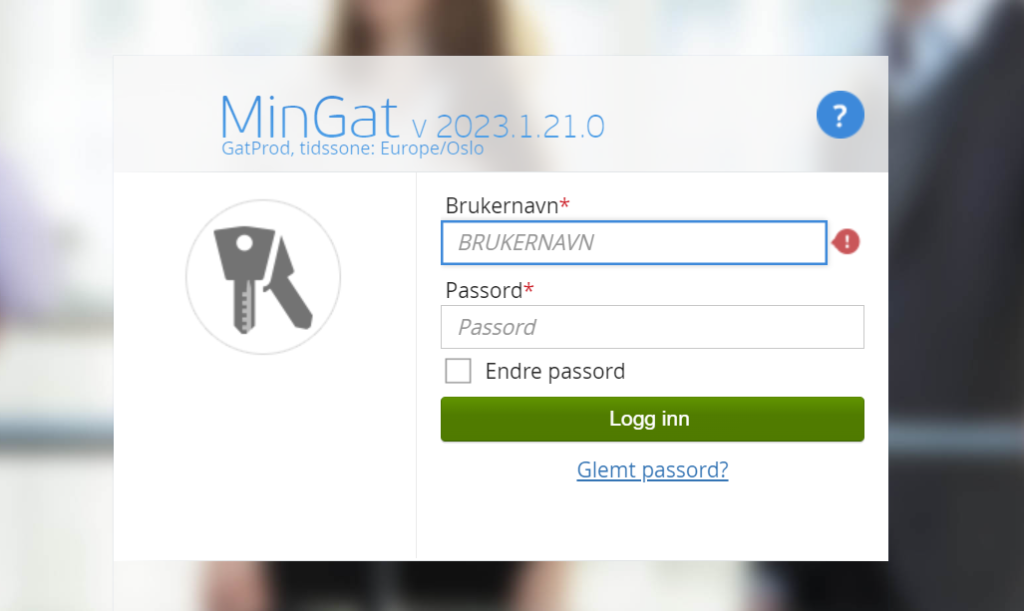Open the Glemt passord? link
1024x611 pixels.
(652, 470)
